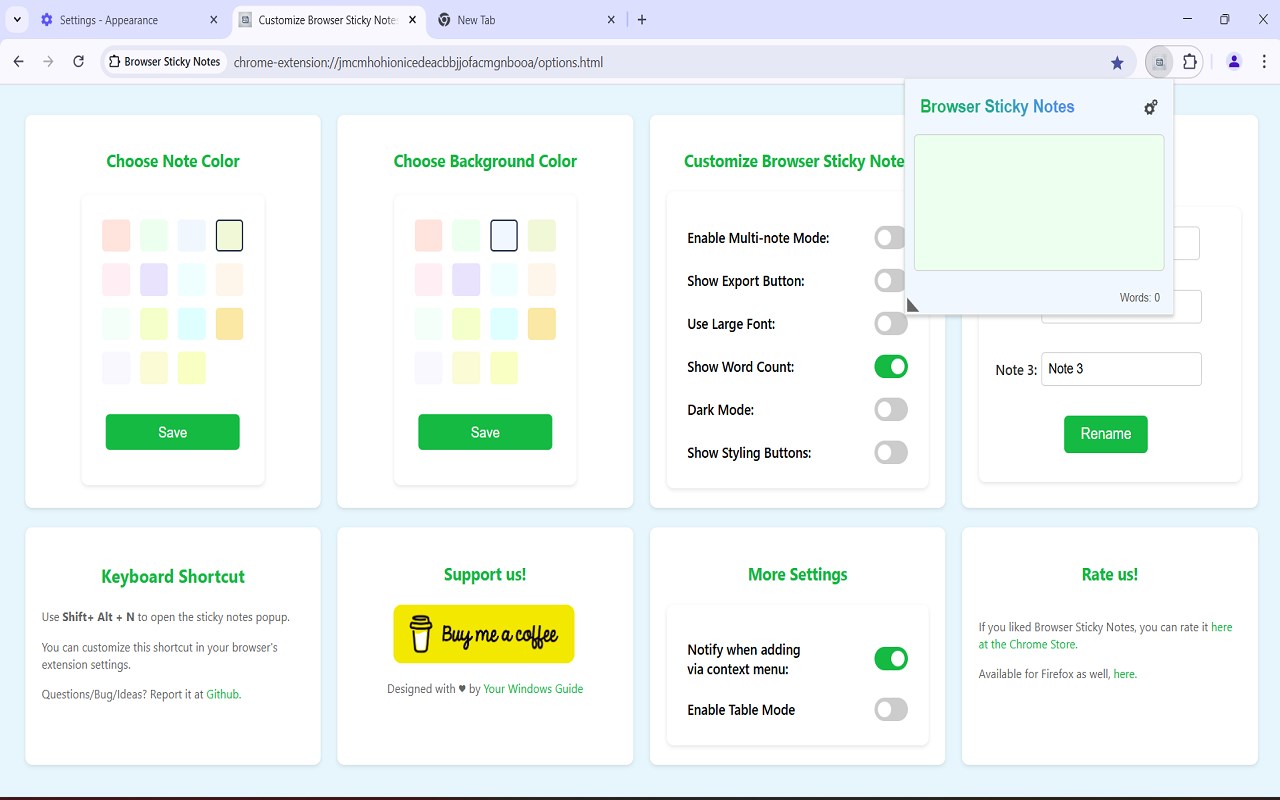Screen dimensions: 1280x800
Task: Click the 'Choose Note Color' heading
Action: pos(173,161)
